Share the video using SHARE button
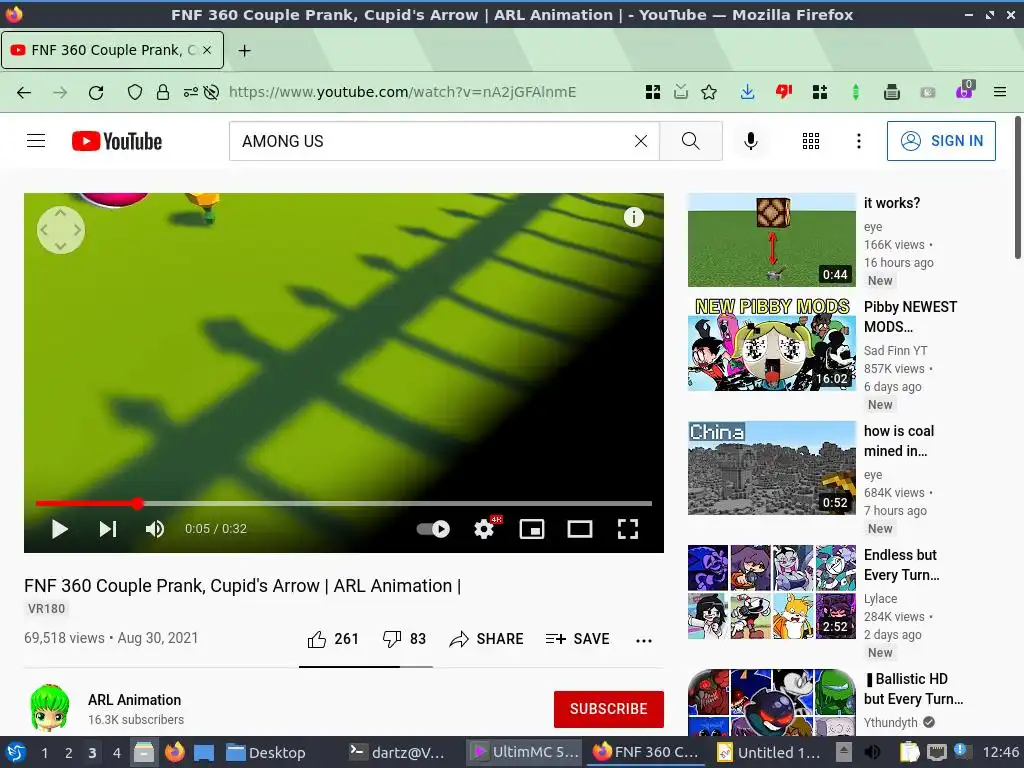This screenshot has height=768, width=1024. 487,639
